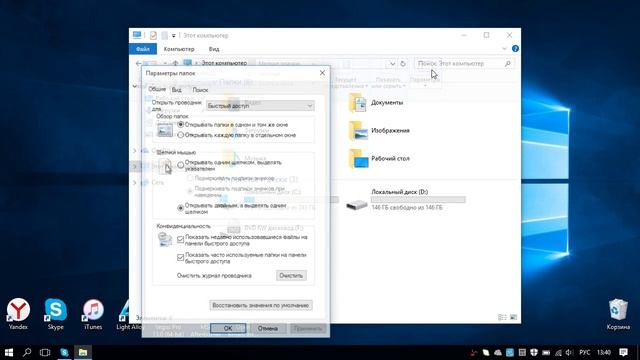Viewport: 640px width, 360px height.
Task: Open the address bar history dropdown arrow
Action: [392, 64]
